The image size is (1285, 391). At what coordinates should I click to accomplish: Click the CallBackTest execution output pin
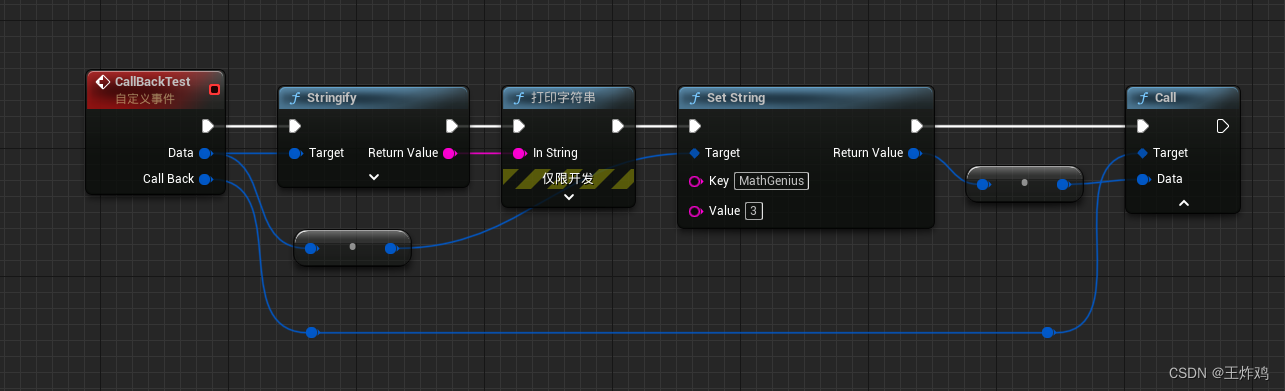[x=208, y=126]
